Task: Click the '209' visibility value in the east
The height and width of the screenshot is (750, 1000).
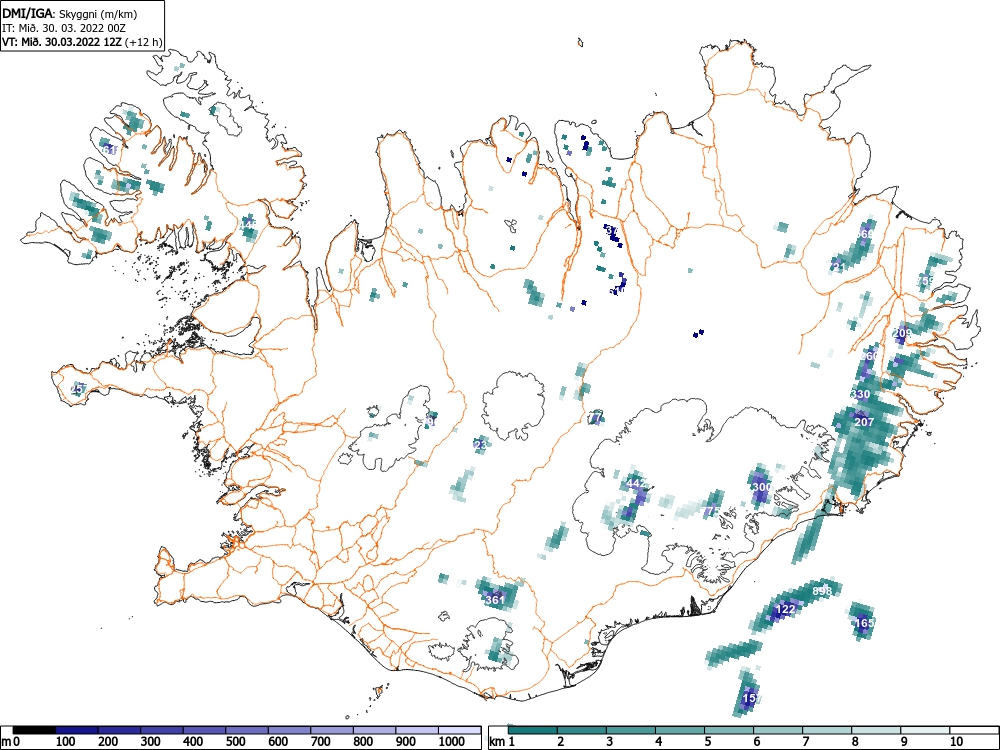Action: tap(902, 332)
